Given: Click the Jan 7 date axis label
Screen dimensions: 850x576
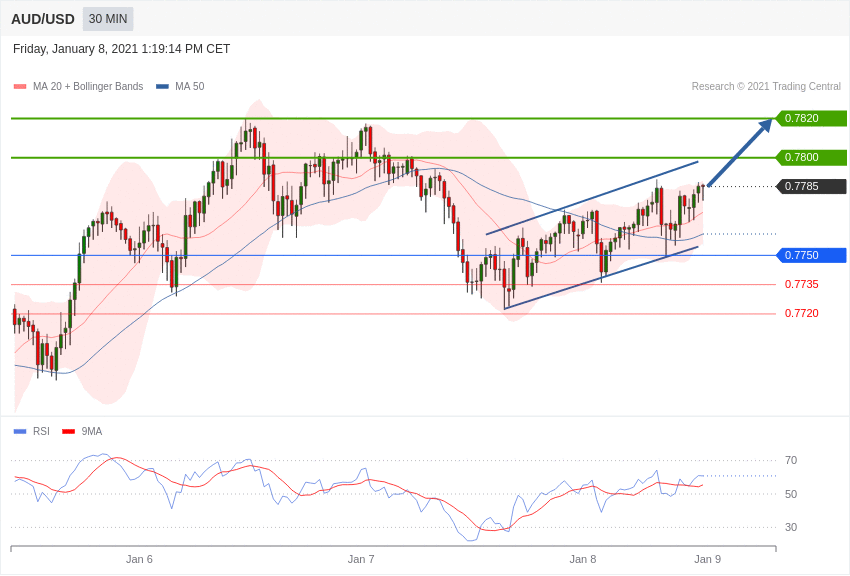Looking at the screenshot, I should click(361, 559).
